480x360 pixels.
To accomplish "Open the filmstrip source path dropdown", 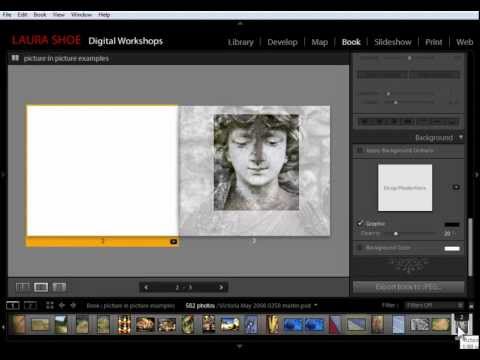I will [x=315, y=305].
